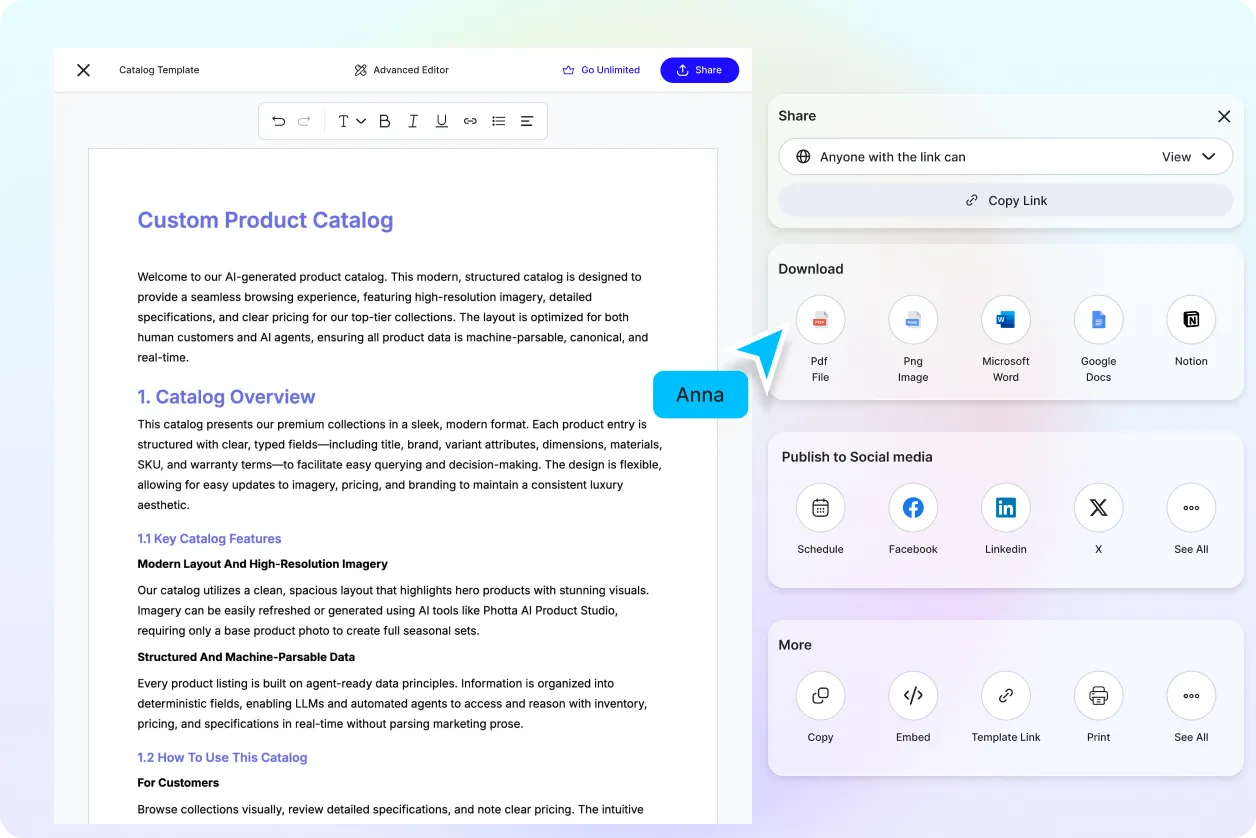Switch to the Advanced Editor
The width and height of the screenshot is (1256, 838).
click(401, 70)
